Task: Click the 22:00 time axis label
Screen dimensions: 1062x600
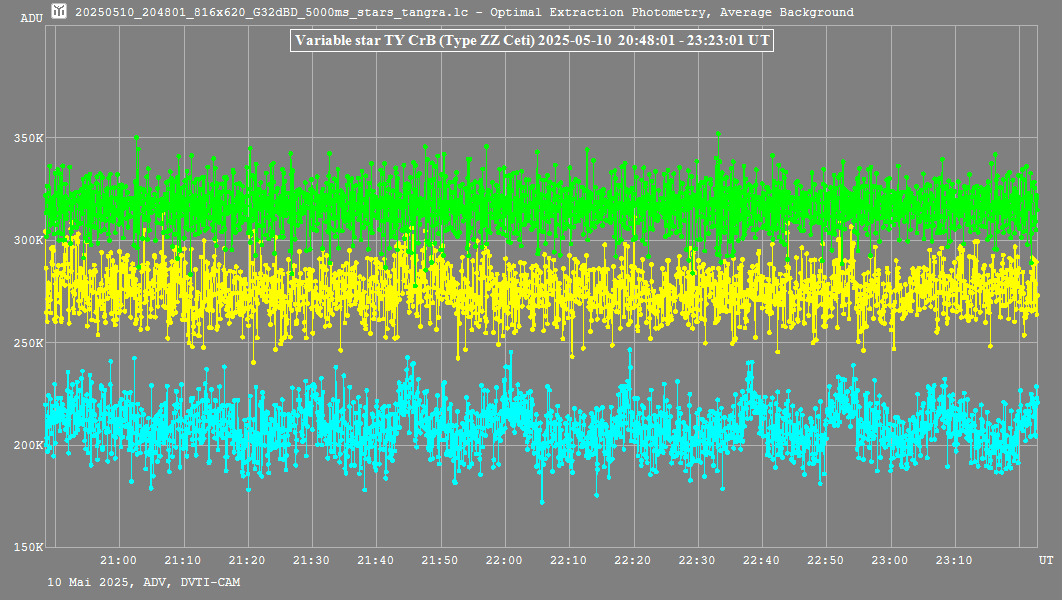Action: (504, 560)
